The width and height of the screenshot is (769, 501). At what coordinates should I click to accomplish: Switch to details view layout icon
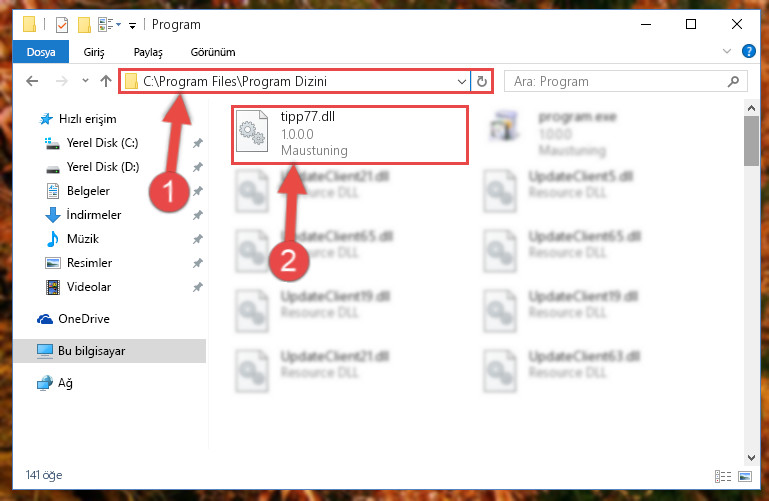tap(723, 476)
